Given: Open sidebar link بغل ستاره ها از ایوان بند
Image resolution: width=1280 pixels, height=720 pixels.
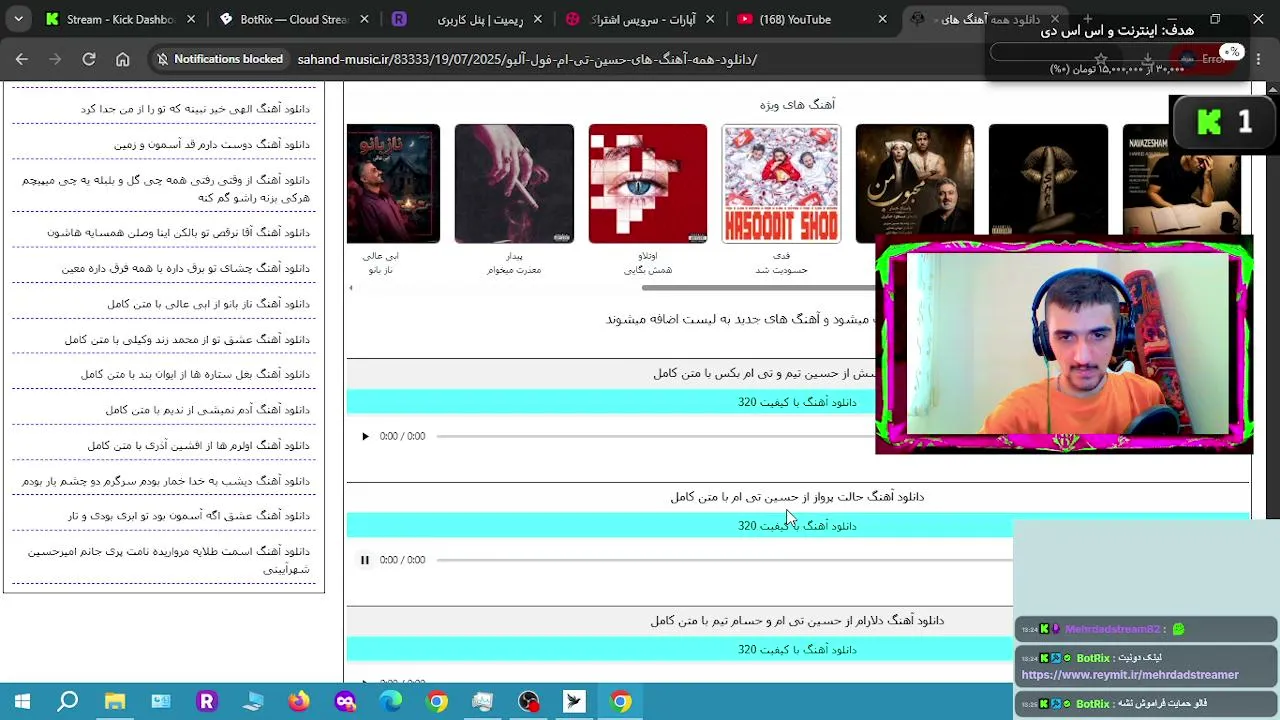Looking at the screenshot, I should pos(195,375).
